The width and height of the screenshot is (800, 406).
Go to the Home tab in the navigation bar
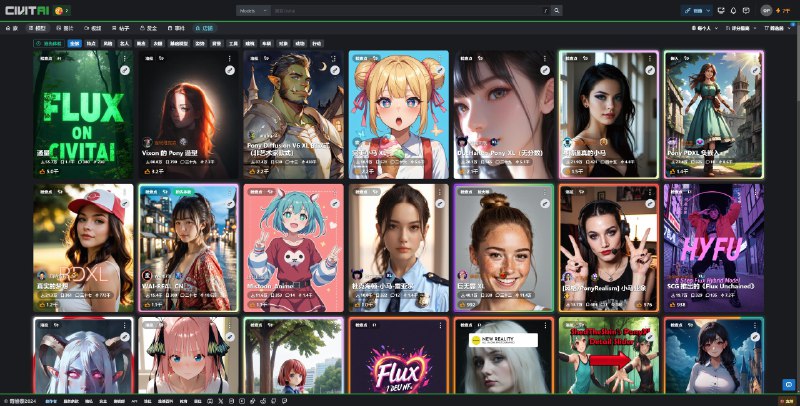coord(11,28)
